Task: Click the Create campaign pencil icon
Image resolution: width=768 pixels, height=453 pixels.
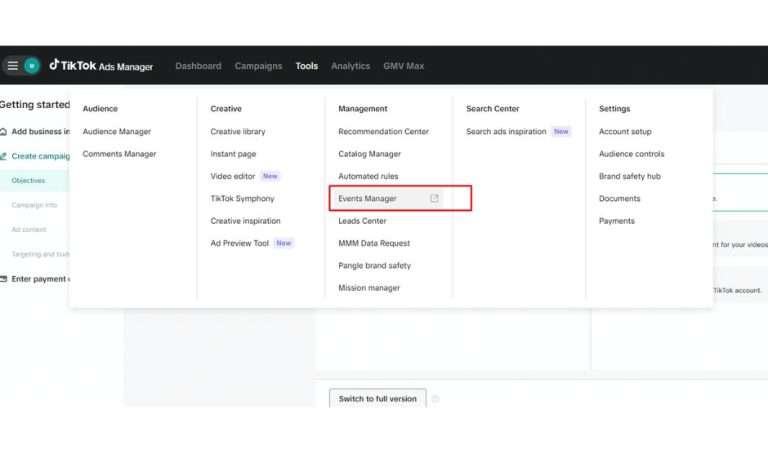Action: (x=3, y=156)
